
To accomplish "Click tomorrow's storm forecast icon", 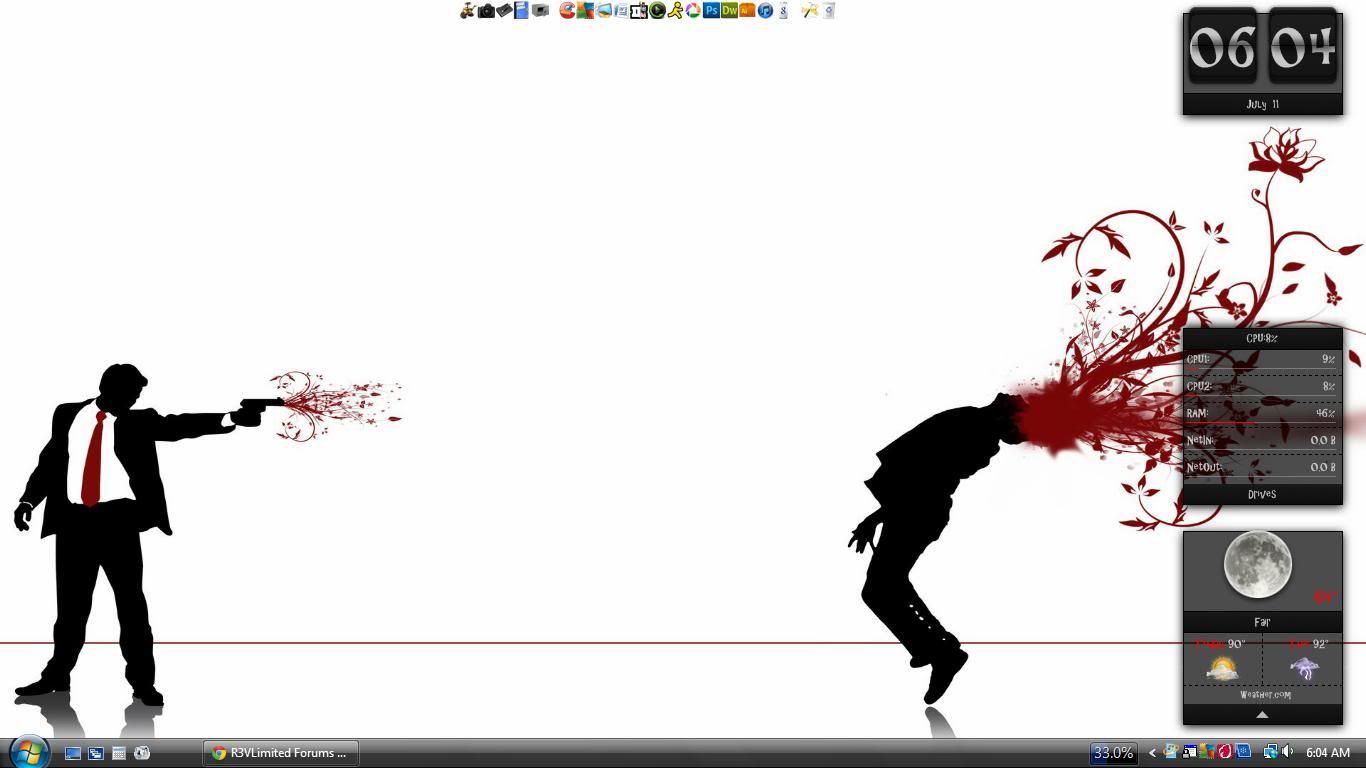I will click(1303, 669).
